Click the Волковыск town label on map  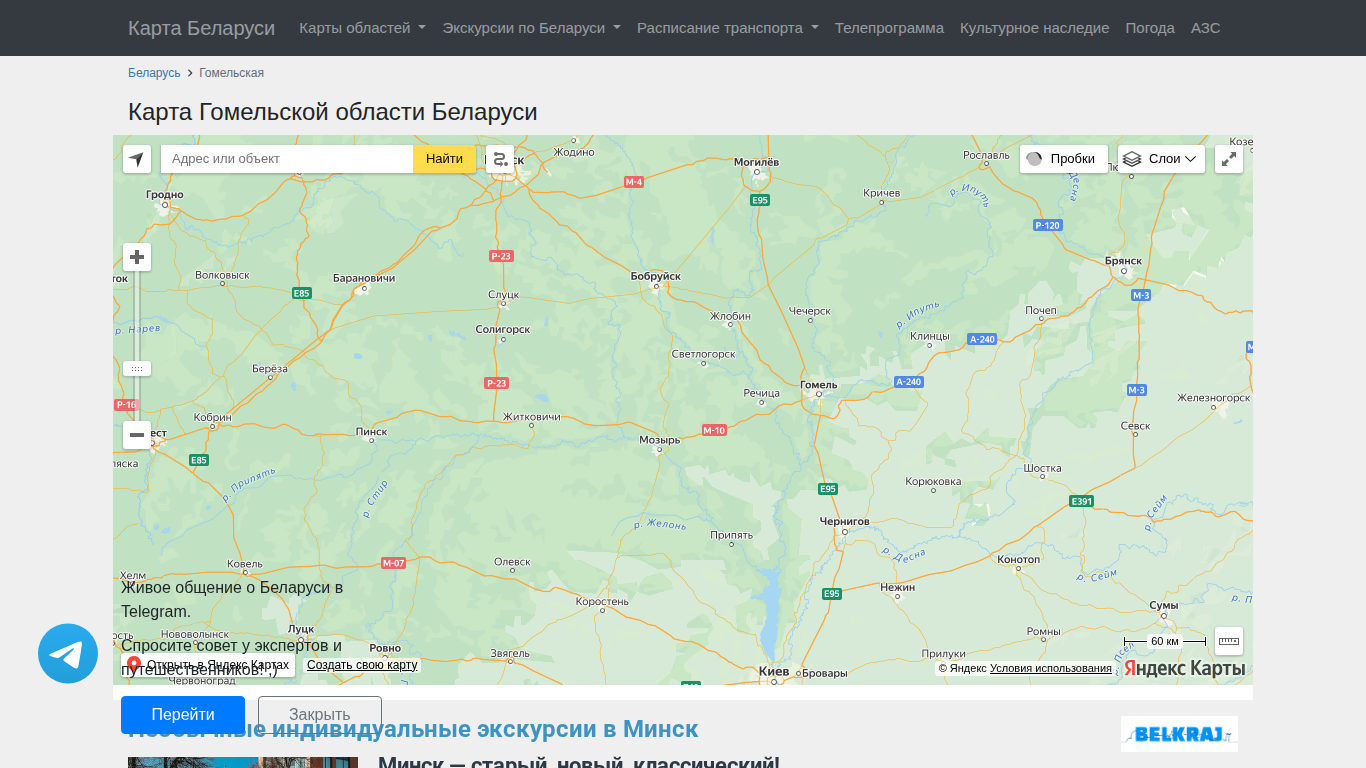pos(222,275)
